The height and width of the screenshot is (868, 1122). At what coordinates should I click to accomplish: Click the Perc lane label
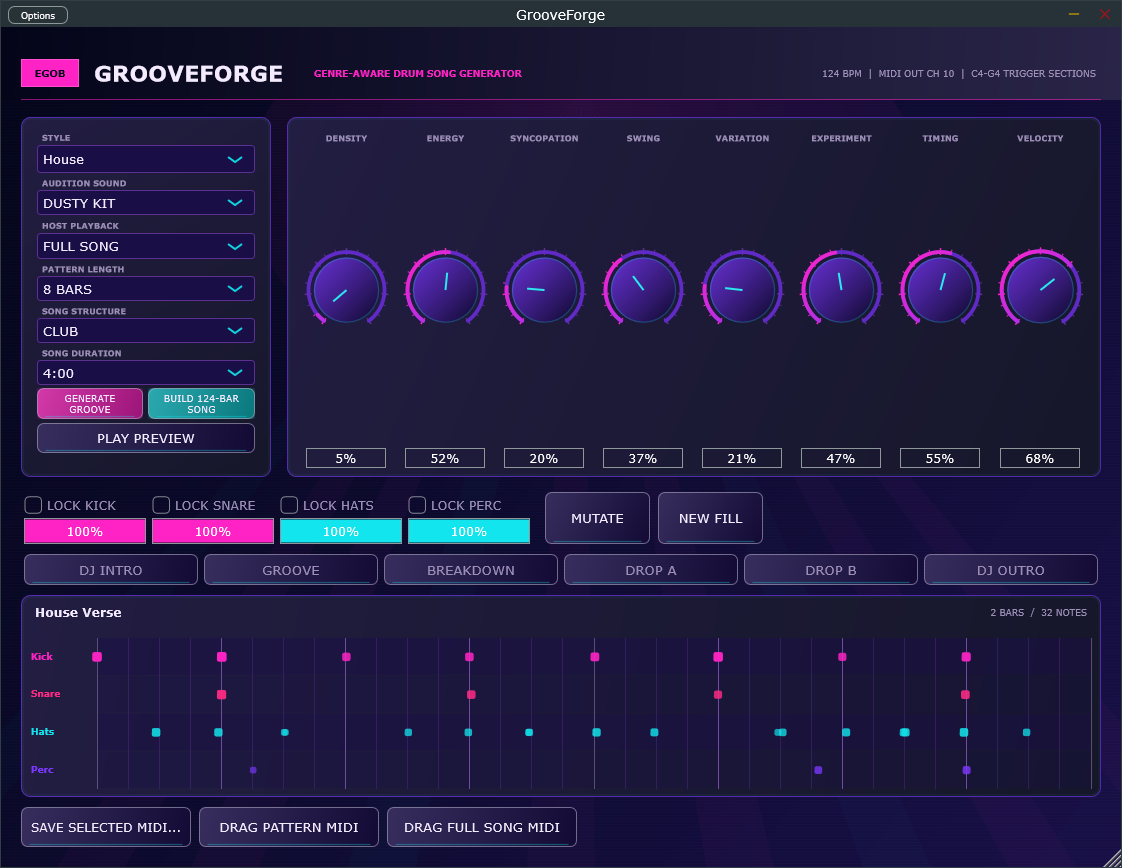pos(42,769)
